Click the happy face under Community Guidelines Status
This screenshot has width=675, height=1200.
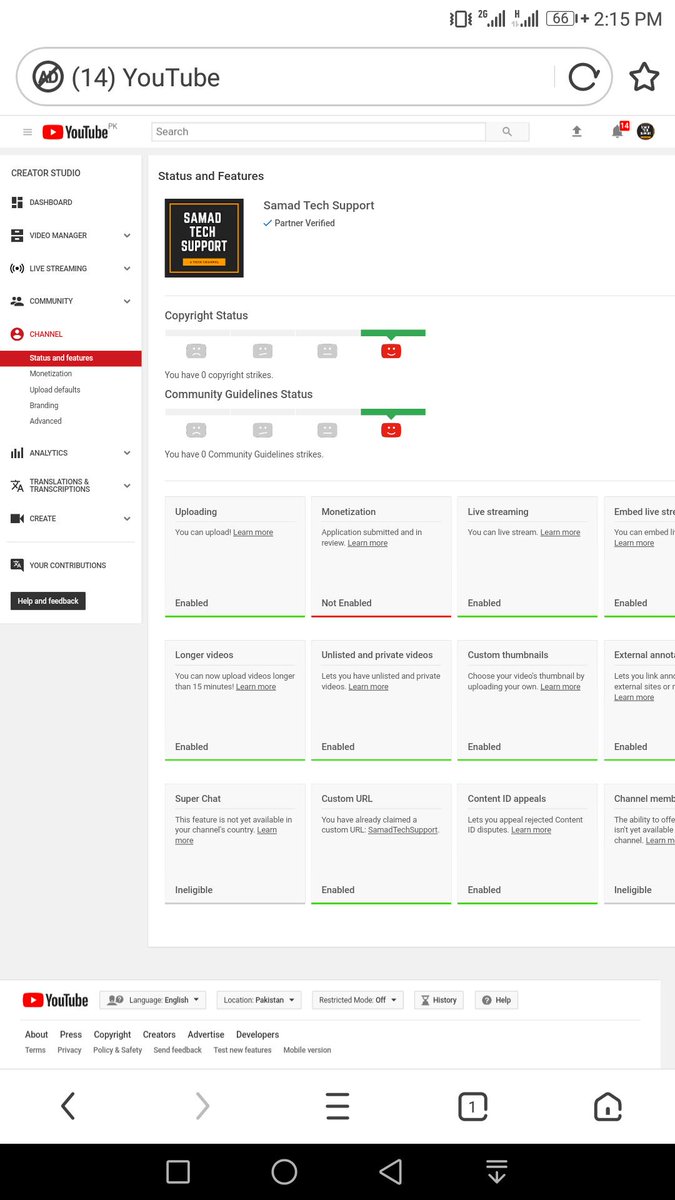click(391, 430)
